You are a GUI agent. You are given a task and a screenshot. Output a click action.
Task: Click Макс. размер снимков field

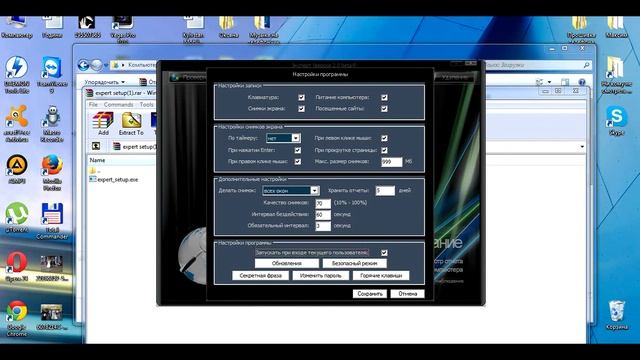click(391, 162)
